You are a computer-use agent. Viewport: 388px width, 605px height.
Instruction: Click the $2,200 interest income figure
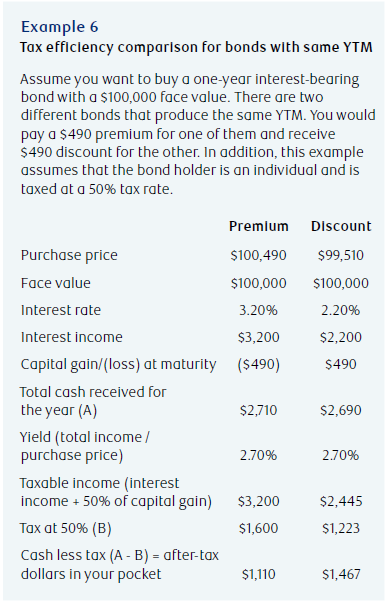(341, 337)
